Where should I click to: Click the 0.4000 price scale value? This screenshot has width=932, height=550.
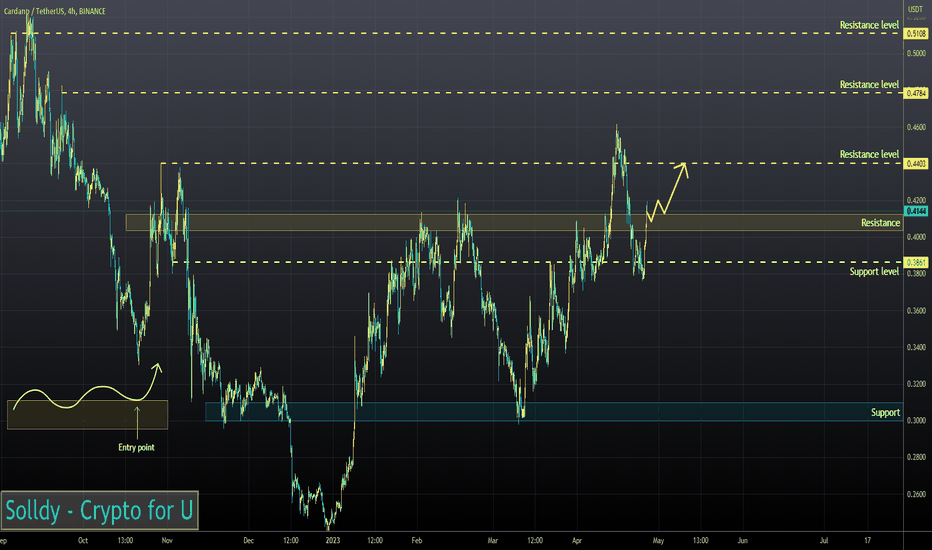tap(916, 237)
